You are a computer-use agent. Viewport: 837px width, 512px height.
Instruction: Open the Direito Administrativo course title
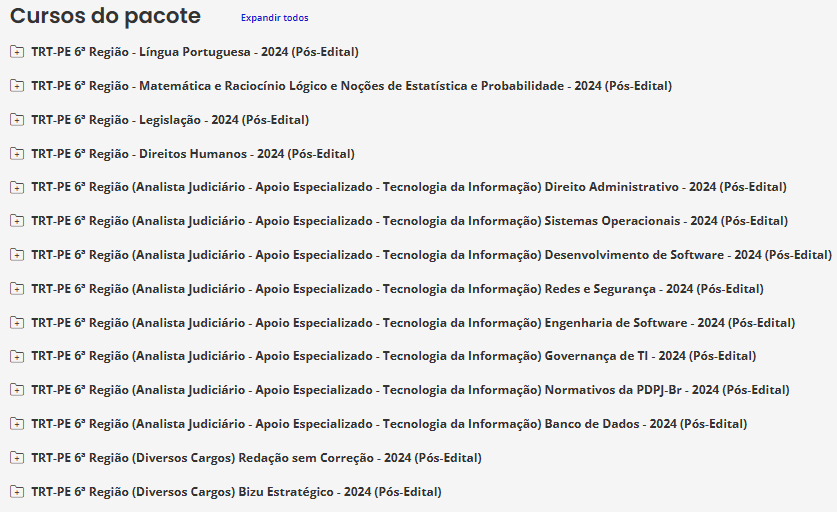click(409, 187)
